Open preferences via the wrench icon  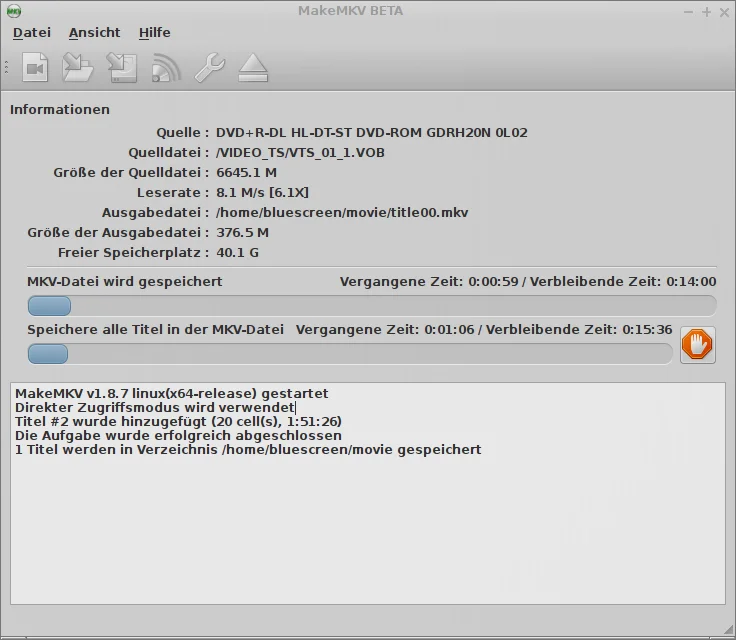coord(209,68)
